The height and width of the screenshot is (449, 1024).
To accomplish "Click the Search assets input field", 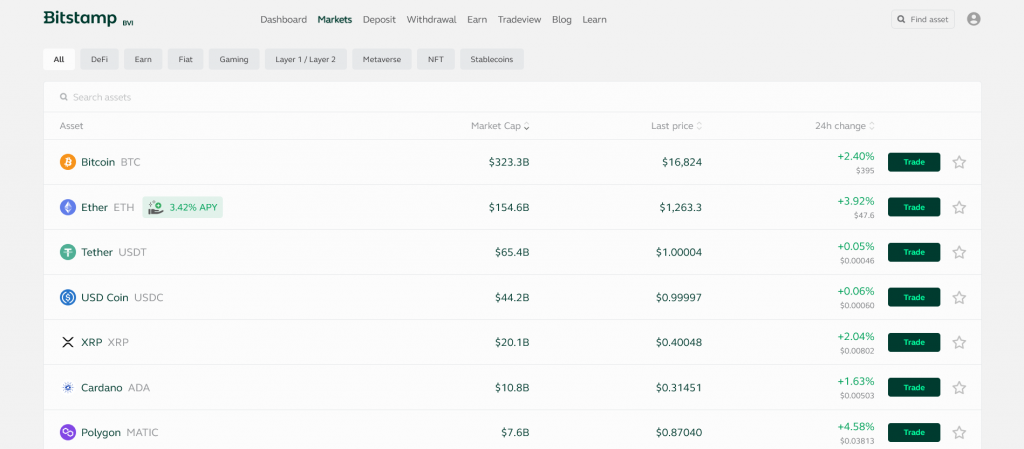I will 512,97.
